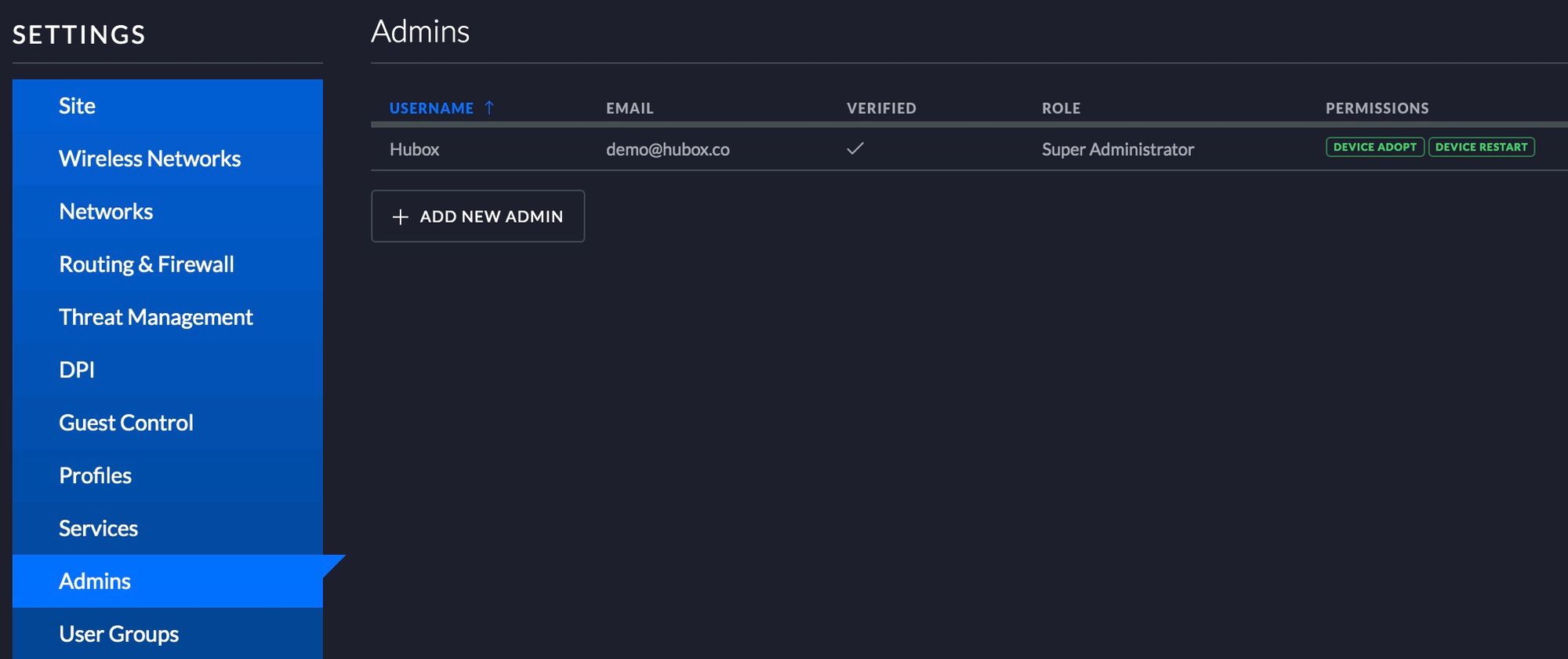The image size is (1568, 659).
Task: Select the Hubox username cell
Action: point(415,149)
